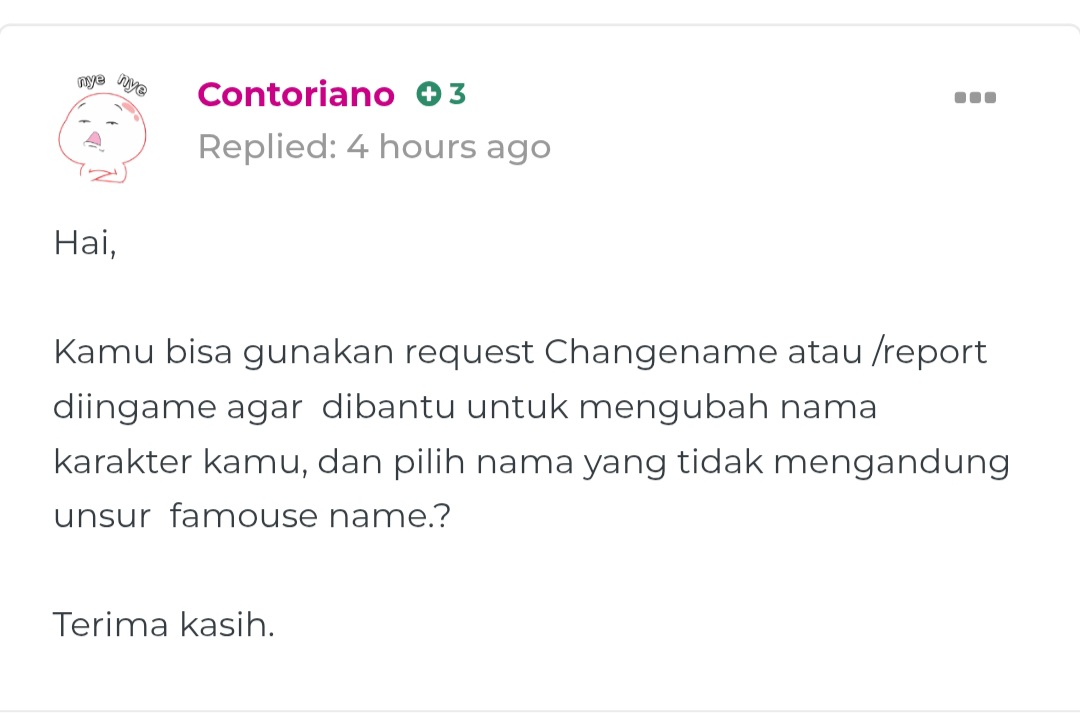Click the "Replied:" label under username
Viewport: 1080px width, 720px height.
(267, 147)
